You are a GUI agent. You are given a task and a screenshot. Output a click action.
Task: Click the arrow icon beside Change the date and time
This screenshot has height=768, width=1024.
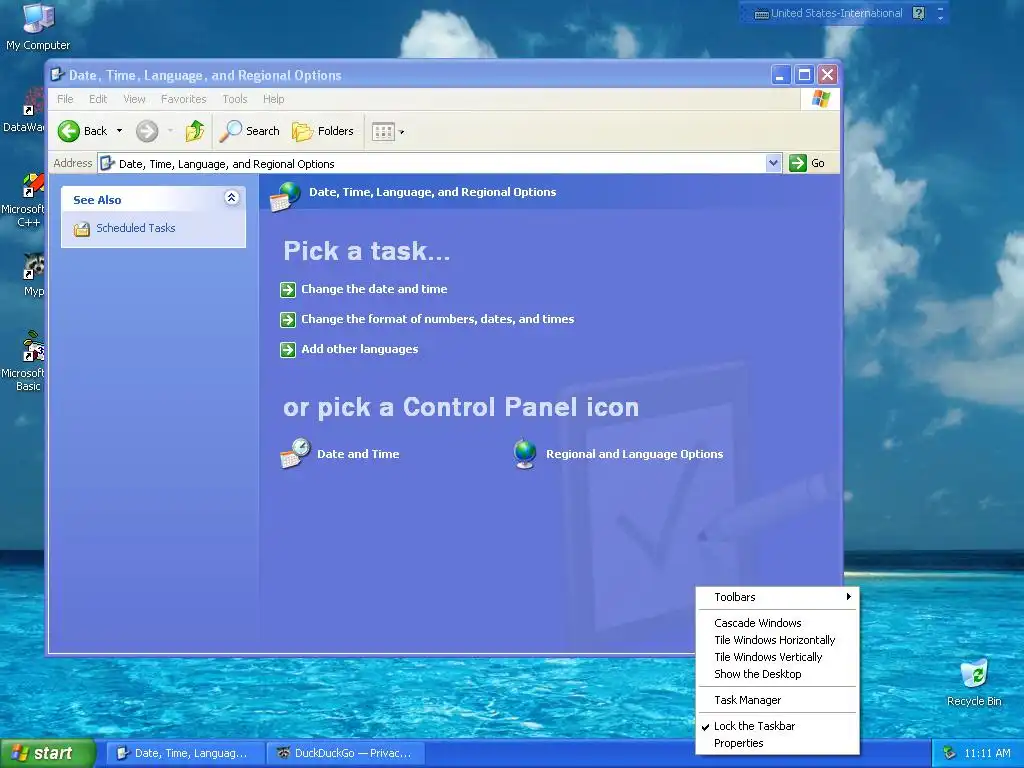[288, 289]
